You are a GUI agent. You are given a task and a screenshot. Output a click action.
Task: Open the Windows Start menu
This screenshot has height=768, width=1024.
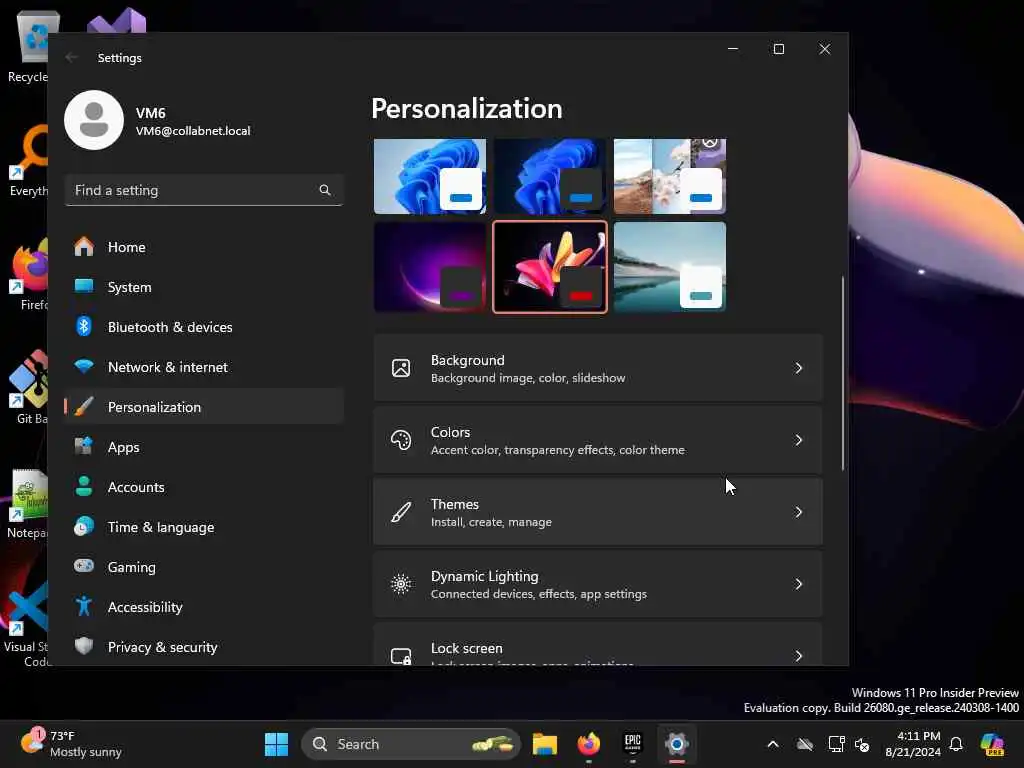pyautogui.click(x=276, y=744)
